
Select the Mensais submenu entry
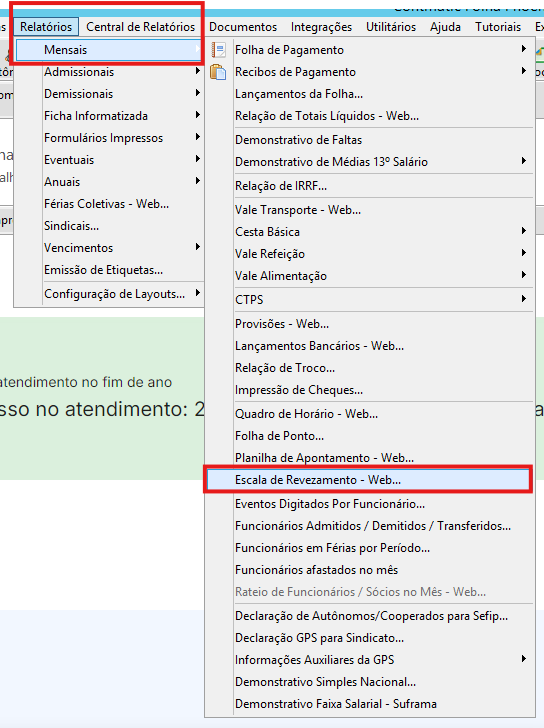coord(109,50)
